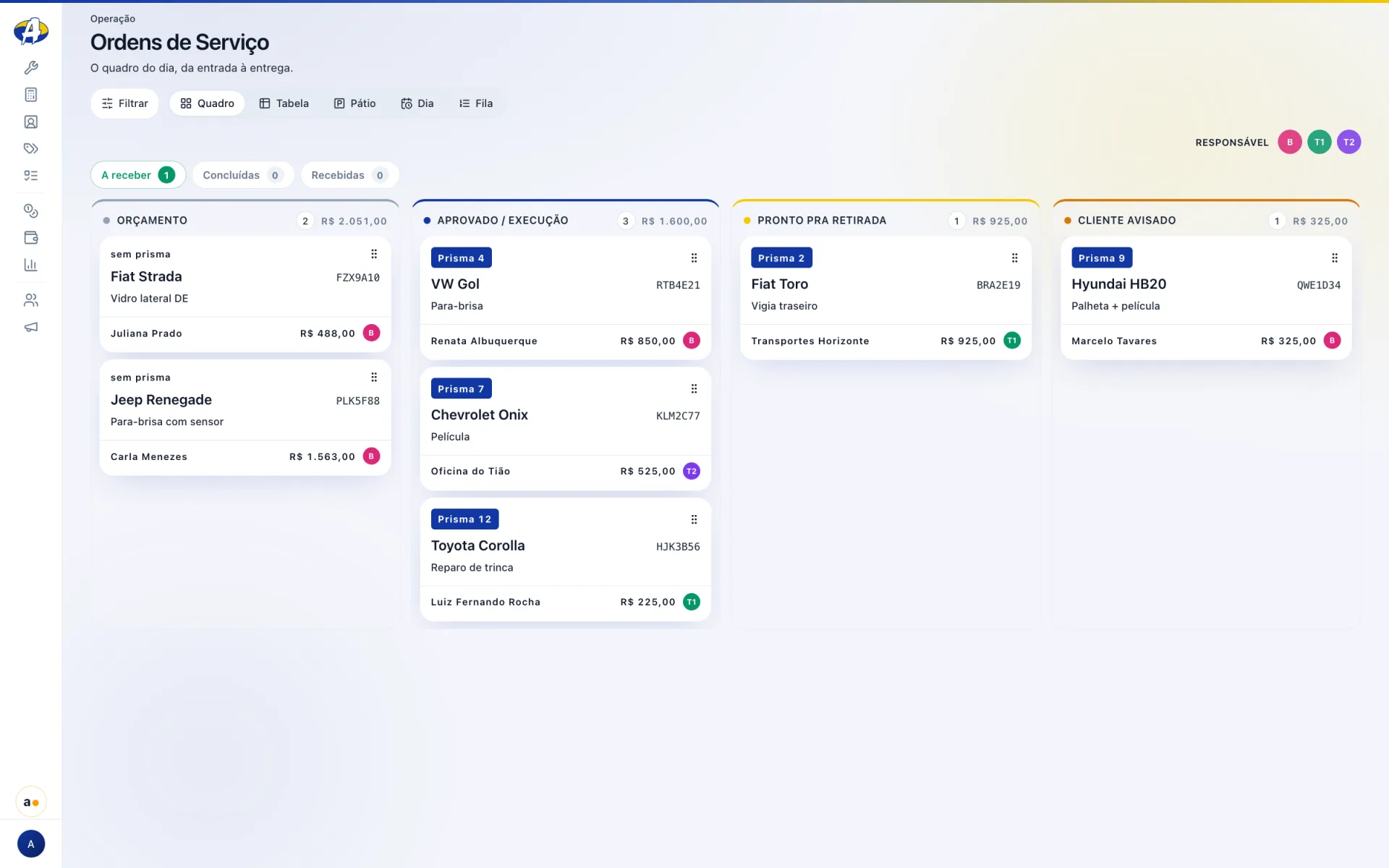Open the wallet icon in the sidebar
The width and height of the screenshot is (1389, 868).
(x=31, y=237)
